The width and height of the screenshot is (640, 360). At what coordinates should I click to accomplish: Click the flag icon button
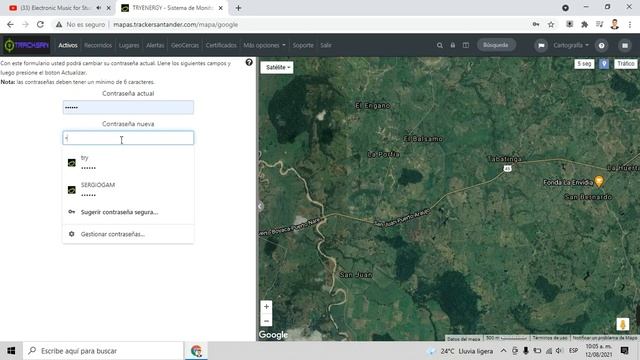[541, 45]
